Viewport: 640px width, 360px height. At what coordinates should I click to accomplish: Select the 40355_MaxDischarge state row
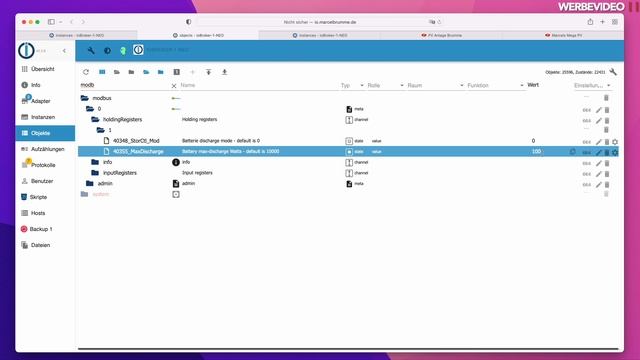[348, 151]
